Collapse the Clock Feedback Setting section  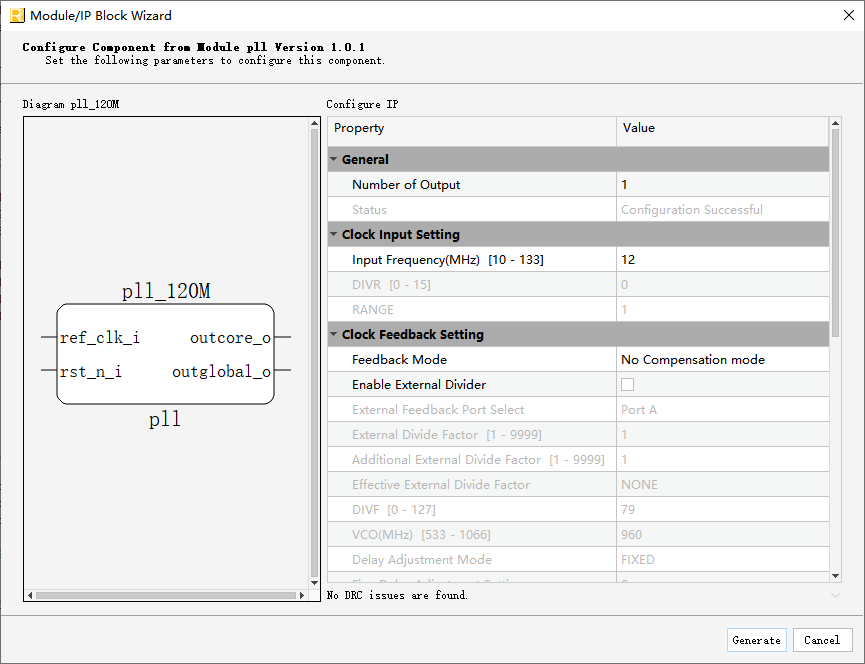pos(333,335)
